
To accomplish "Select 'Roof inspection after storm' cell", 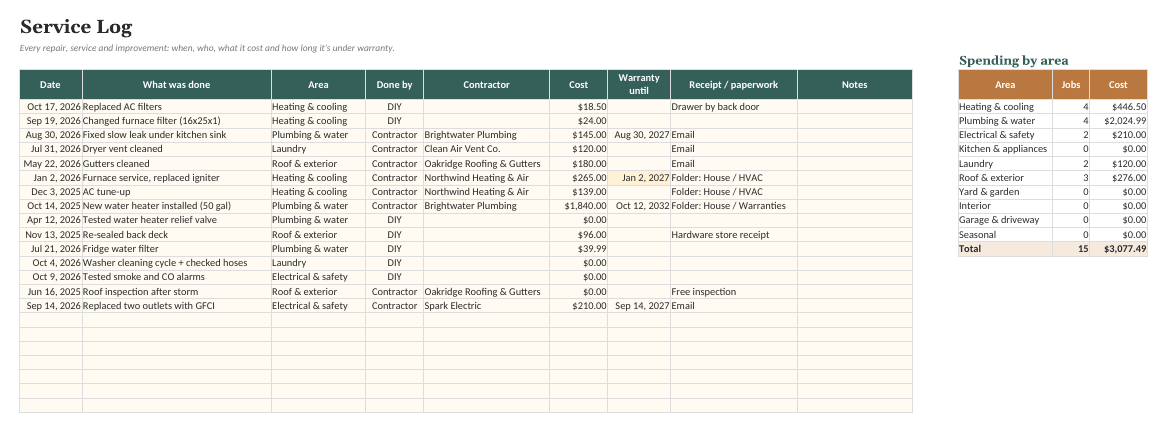I will tap(176, 292).
